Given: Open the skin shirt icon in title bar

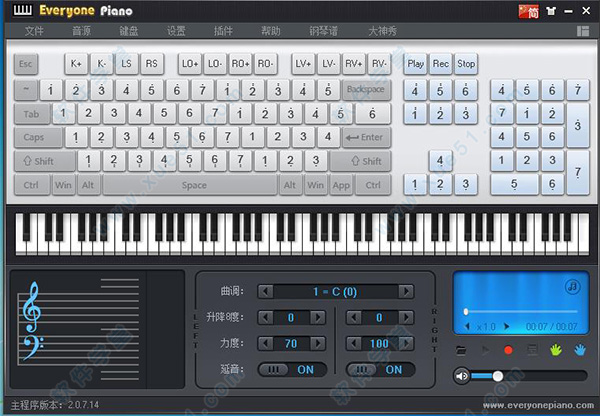Looking at the screenshot, I should tap(545, 12).
